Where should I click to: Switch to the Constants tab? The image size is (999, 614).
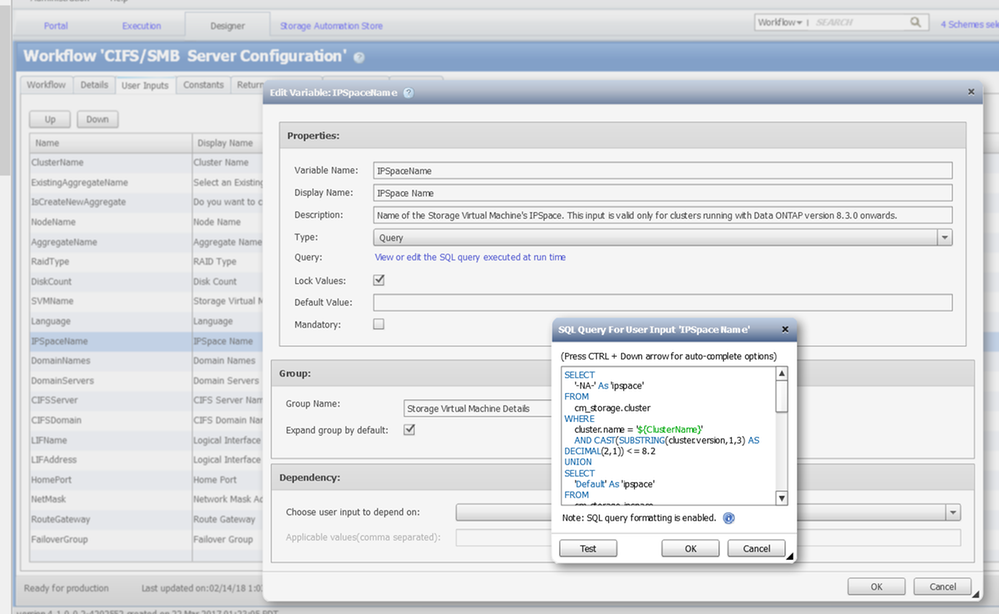[203, 85]
